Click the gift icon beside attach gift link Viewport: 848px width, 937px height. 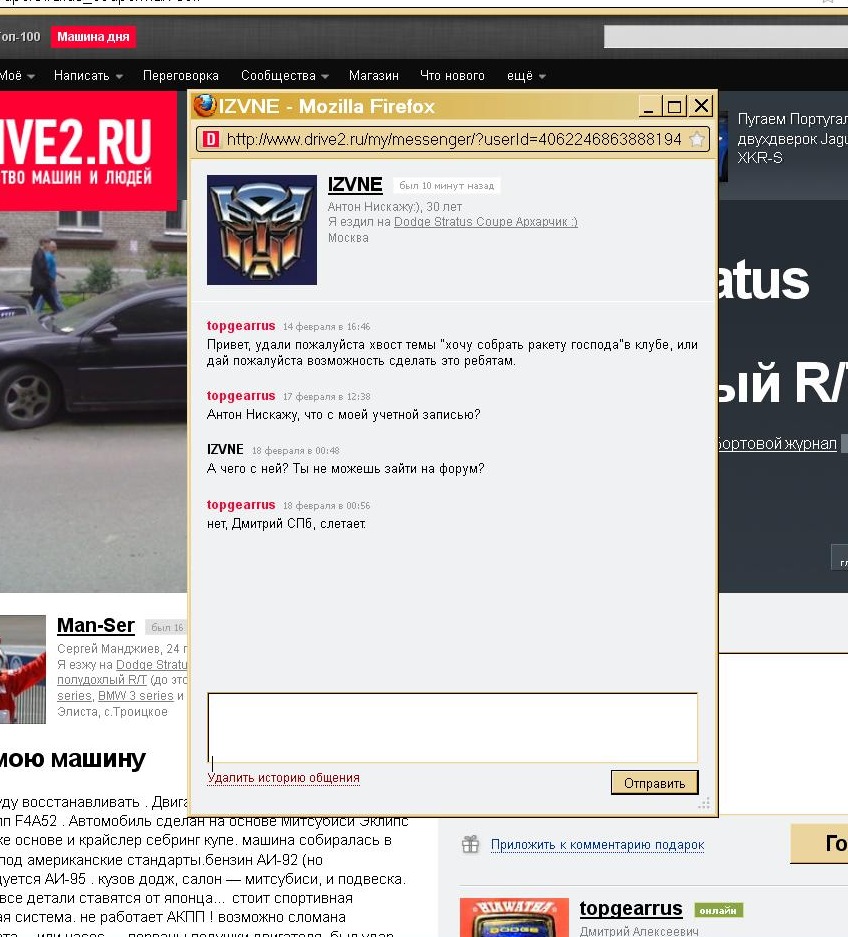470,844
